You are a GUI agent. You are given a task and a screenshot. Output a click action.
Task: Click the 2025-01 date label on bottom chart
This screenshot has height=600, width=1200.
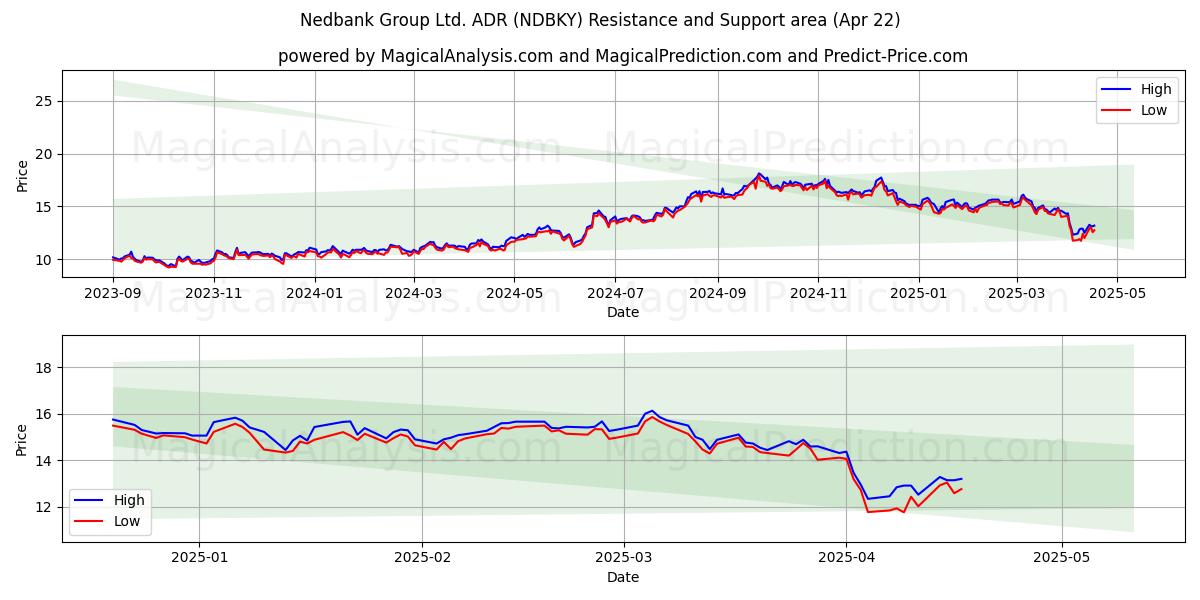(199, 557)
